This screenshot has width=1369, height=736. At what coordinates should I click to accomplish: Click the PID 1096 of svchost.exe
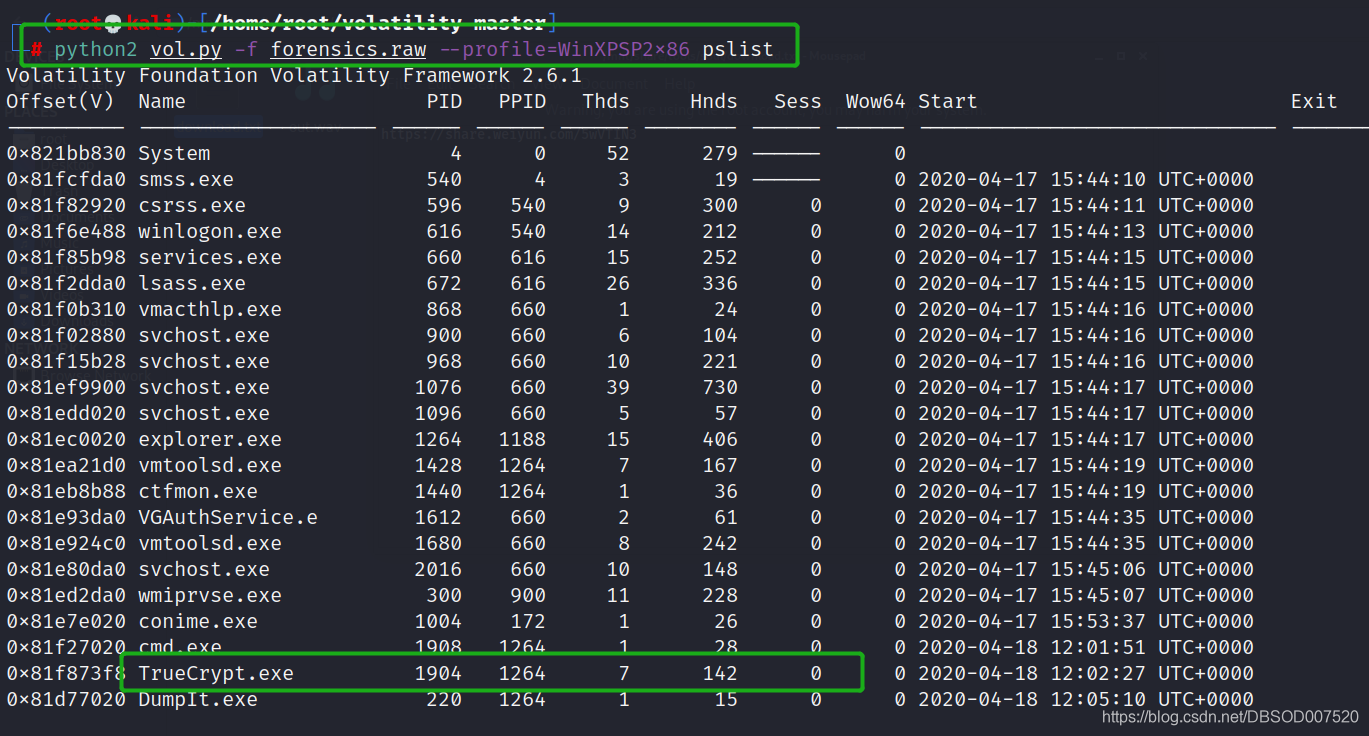tap(438, 413)
